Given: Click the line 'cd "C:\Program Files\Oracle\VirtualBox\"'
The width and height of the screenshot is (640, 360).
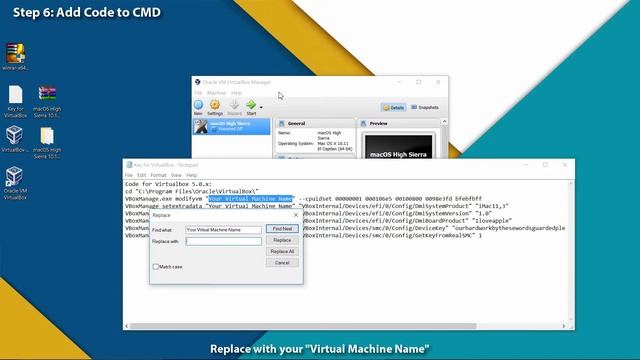Looking at the screenshot, I should [192, 191].
